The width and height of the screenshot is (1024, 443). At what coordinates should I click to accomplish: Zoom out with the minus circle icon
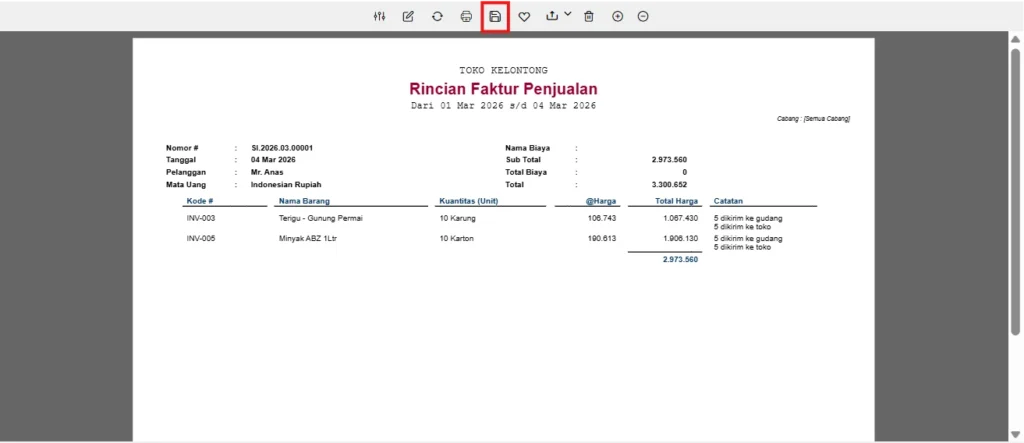click(x=643, y=16)
